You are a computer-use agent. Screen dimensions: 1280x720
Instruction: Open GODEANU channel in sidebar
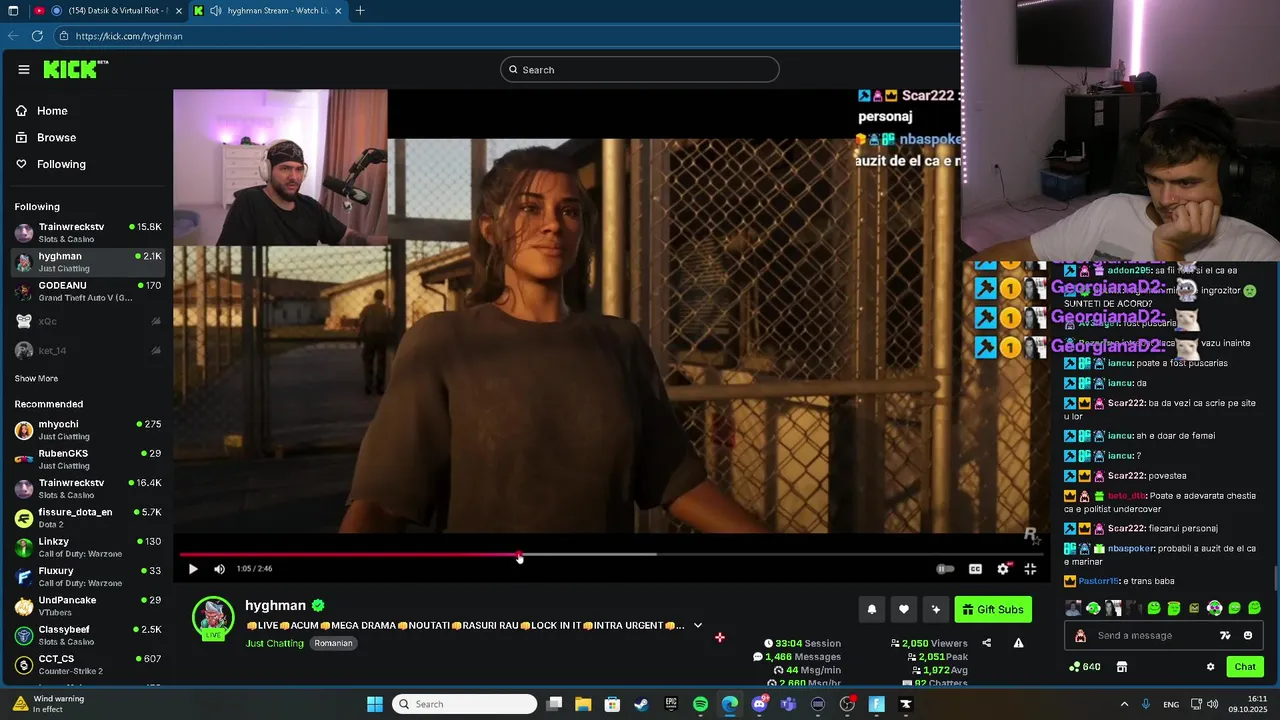point(88,291)
